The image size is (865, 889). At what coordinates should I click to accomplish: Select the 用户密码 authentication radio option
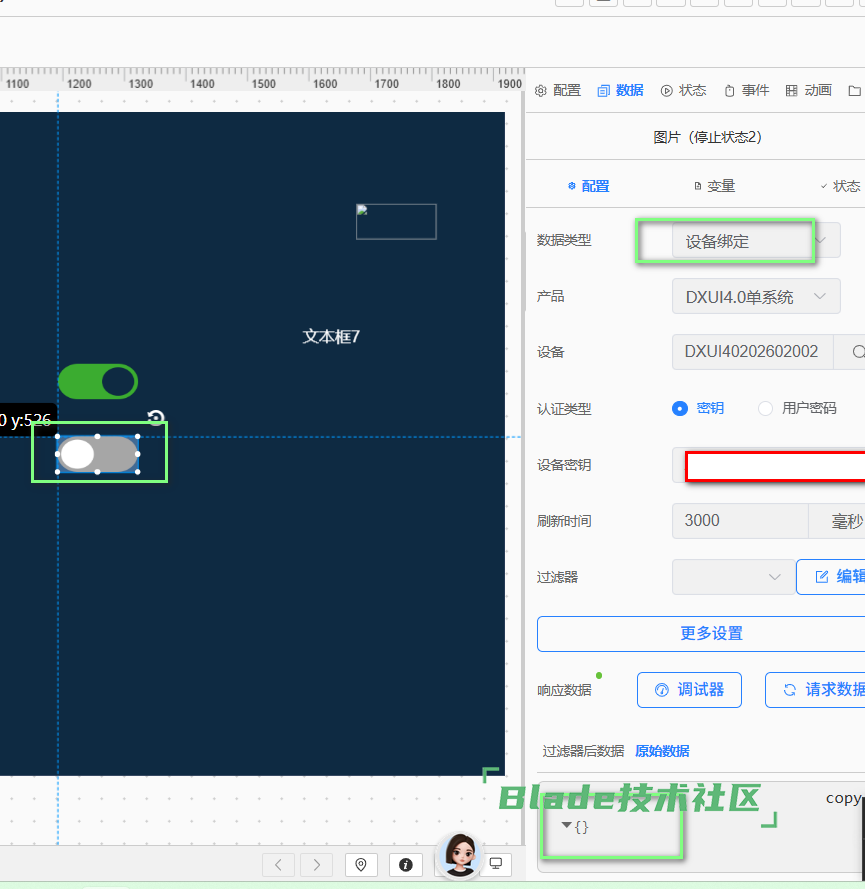[x=766, y=408]
